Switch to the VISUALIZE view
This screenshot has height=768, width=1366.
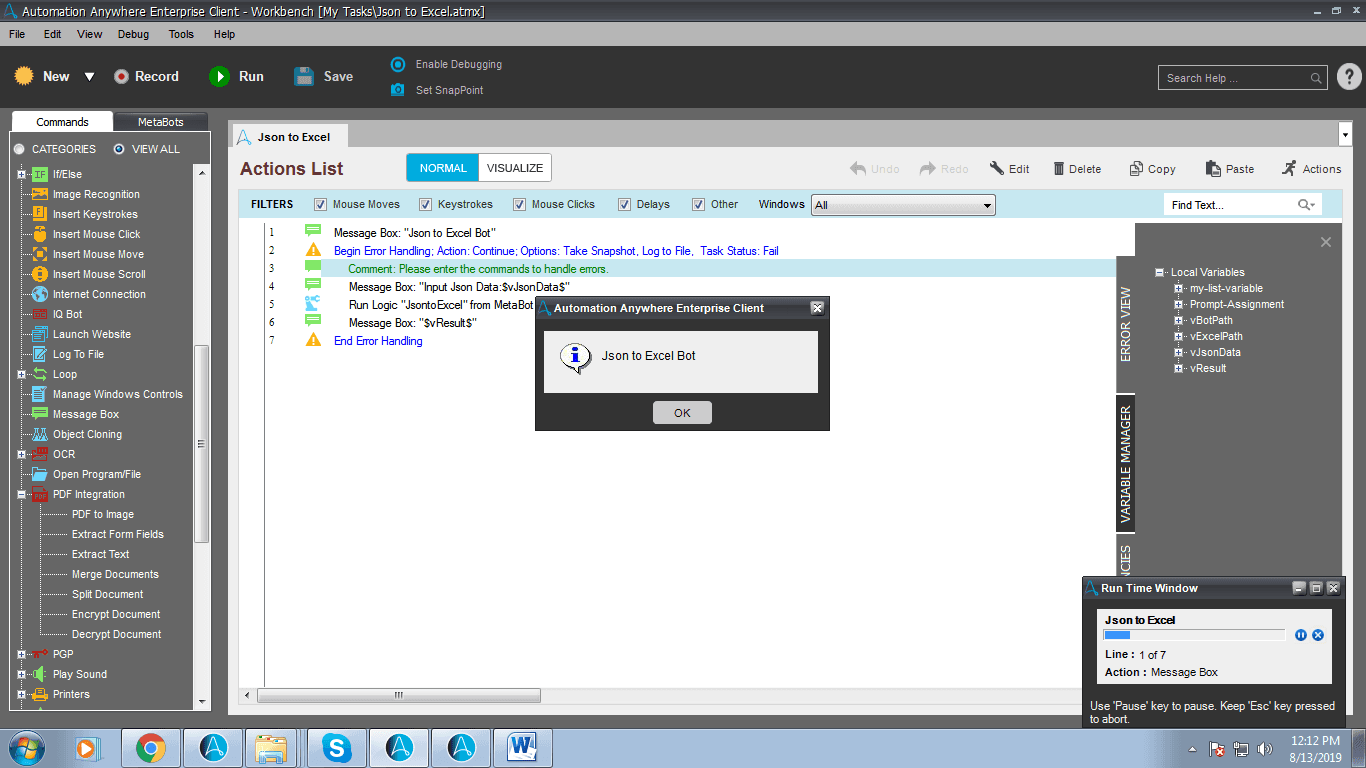tap(515, 168)
